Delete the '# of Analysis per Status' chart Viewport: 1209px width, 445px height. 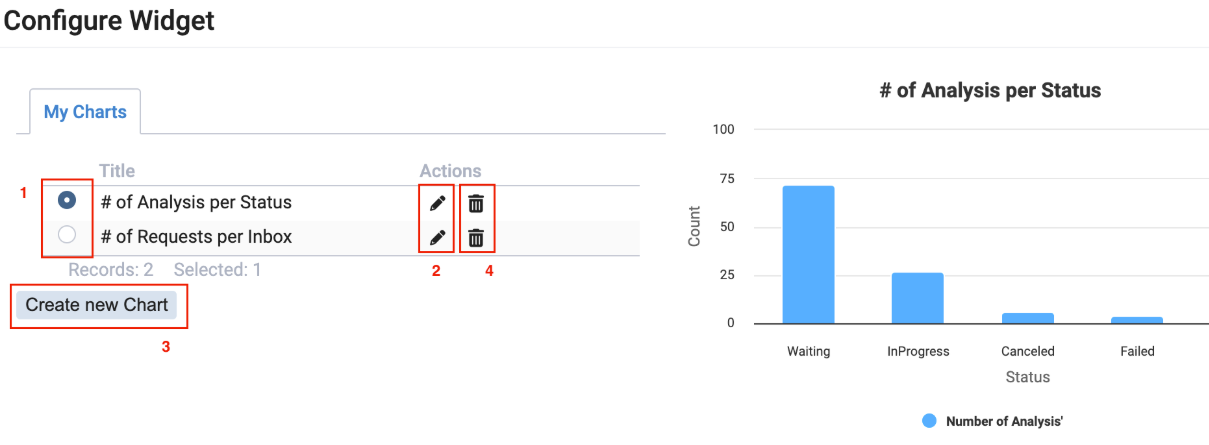click(476, 203)
